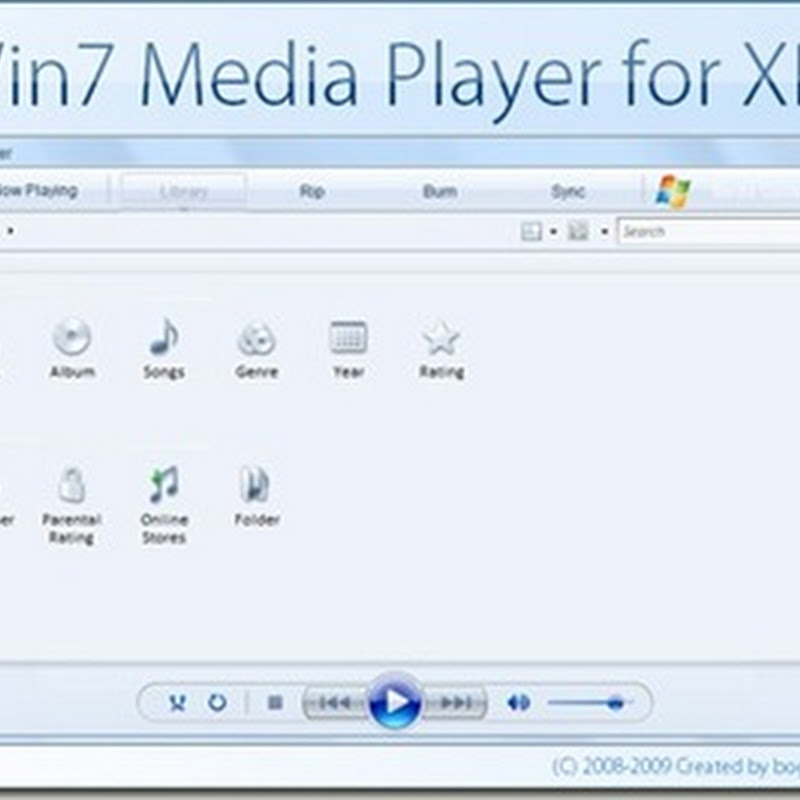
Task: Skip to the previous track
Action: [x=336, y=704]
